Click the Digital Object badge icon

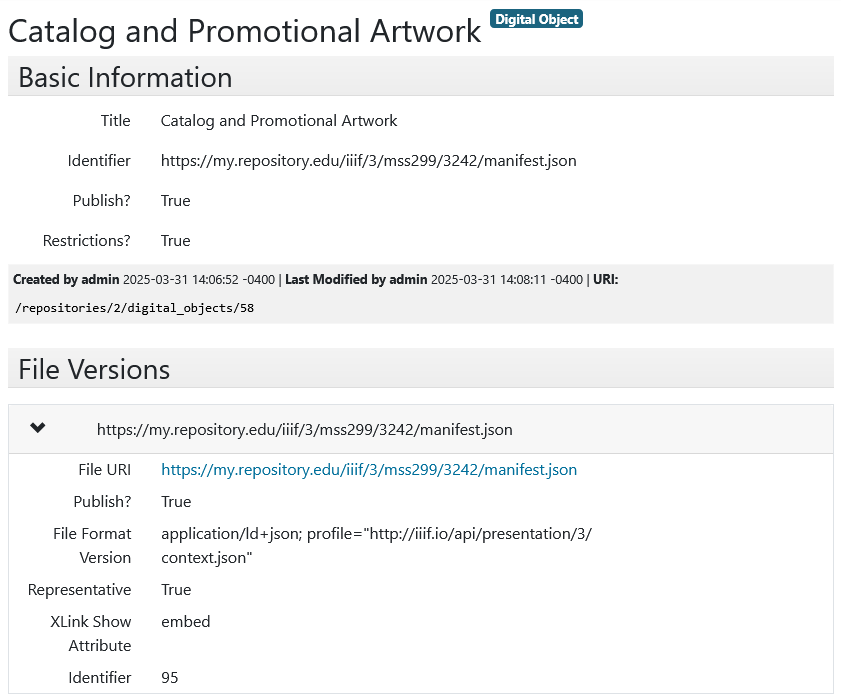click(536, 18)
